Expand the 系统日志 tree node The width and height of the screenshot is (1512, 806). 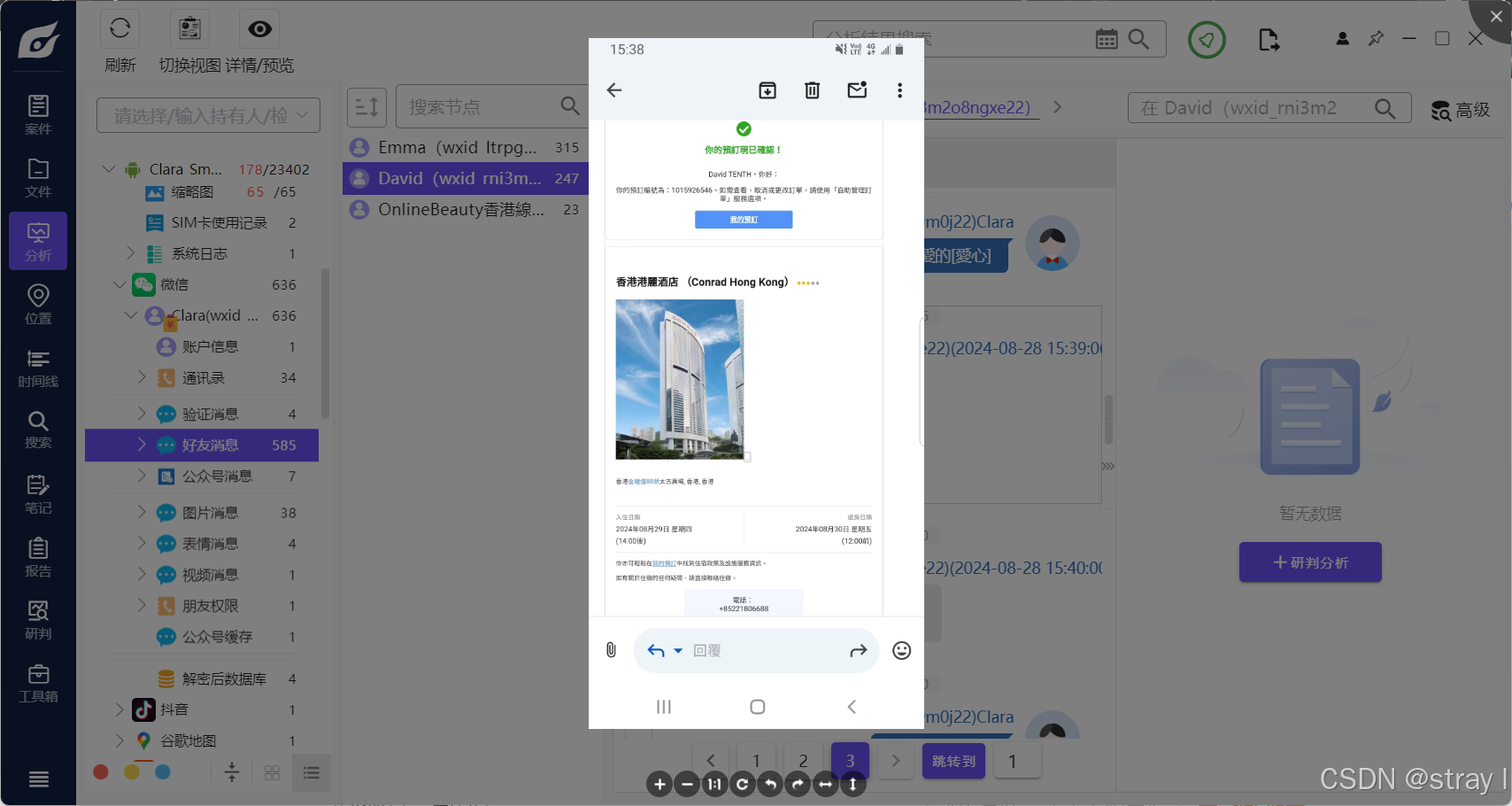click(x=131, y=253)
